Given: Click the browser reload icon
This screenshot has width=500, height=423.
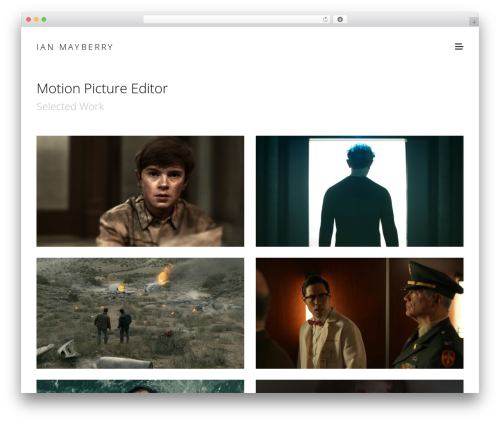Looking at the screenshot, I should pyautogui.click(x=325, y=20).
